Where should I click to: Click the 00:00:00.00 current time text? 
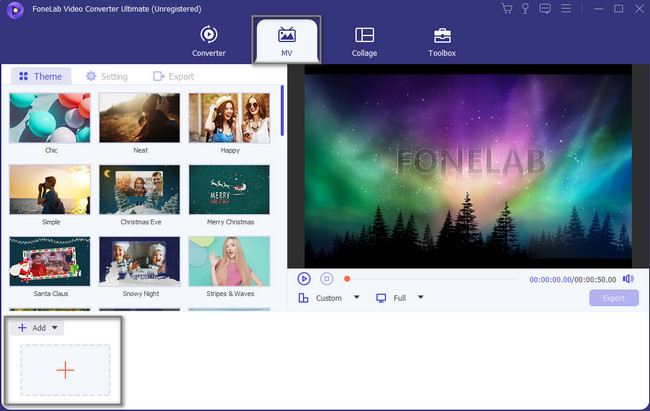(x=550, y=280)
